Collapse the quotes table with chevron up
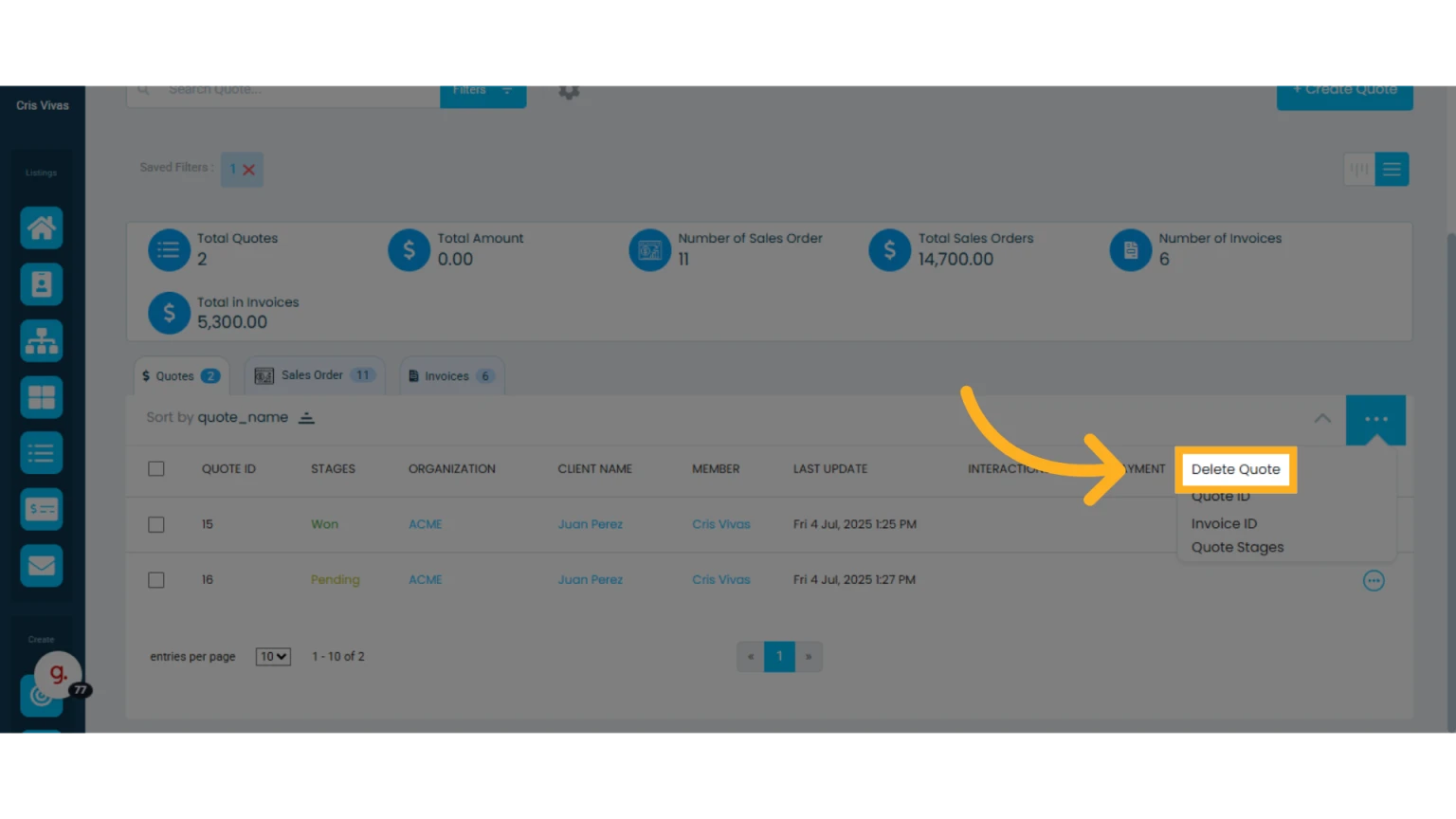 (x=1322, y=419)
